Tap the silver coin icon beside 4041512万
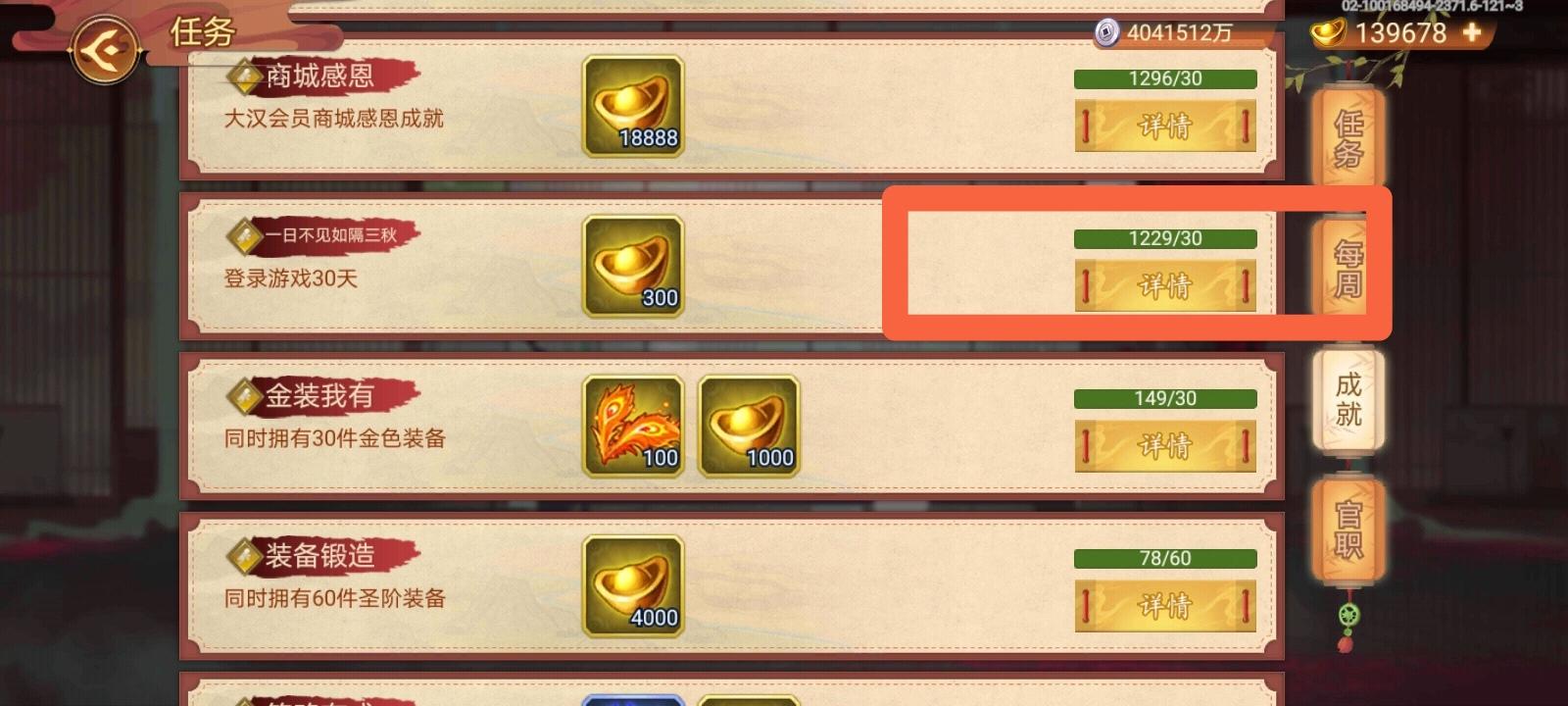 [1106, 33]
